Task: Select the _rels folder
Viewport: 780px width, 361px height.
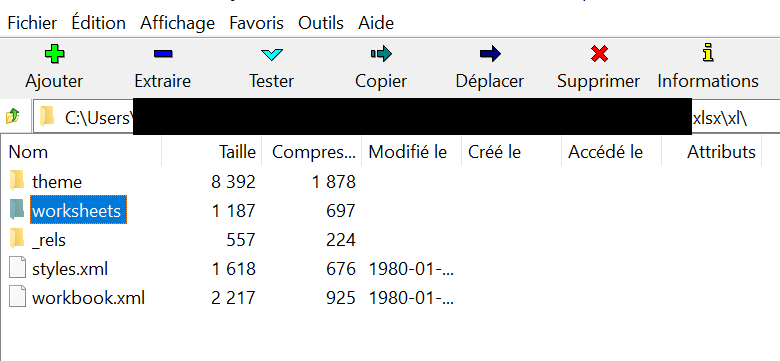Action: [x=49, y=240]
